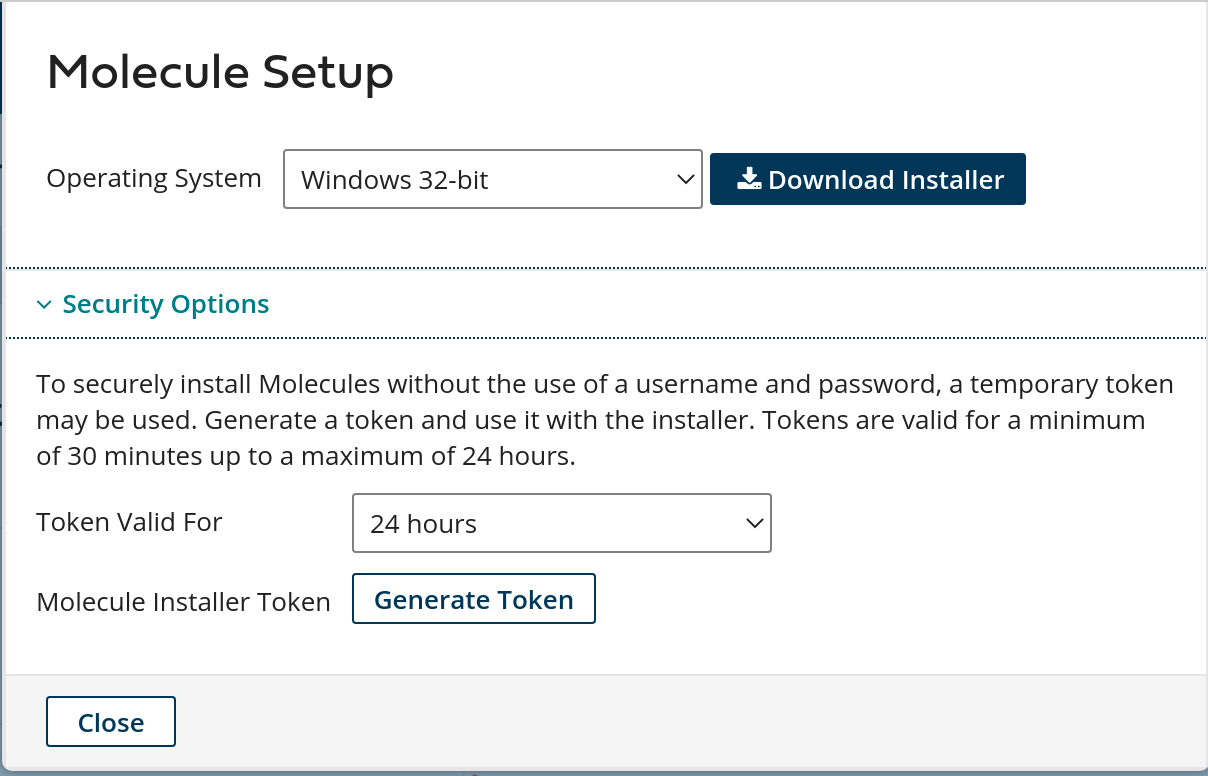Collapse the Security Options chevron
This screenshot has height=776, width=1208.
point(44,304)
